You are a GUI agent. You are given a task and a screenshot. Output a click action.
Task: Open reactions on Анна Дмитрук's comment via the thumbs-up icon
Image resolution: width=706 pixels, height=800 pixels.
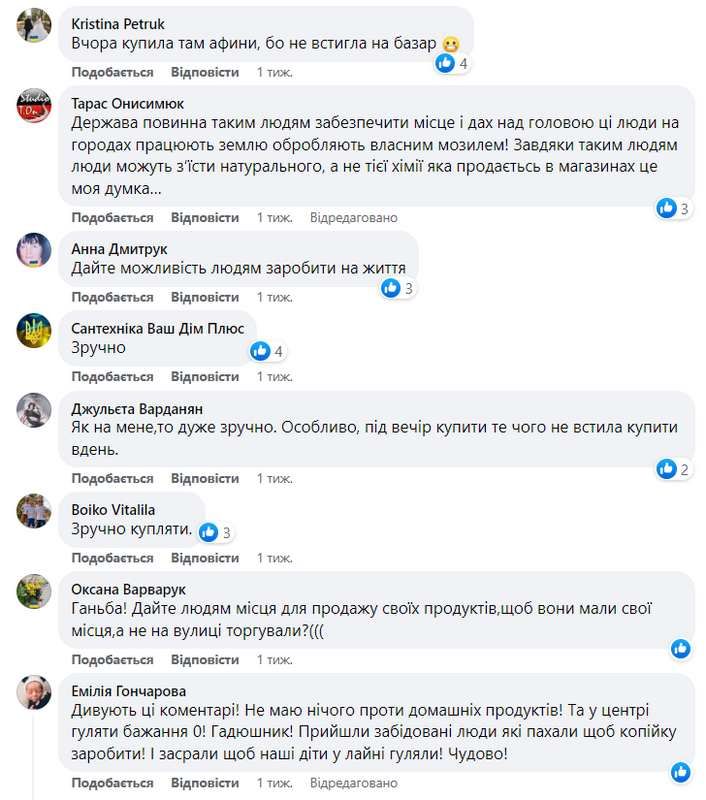pyautogui.click(x=390, y=286)
